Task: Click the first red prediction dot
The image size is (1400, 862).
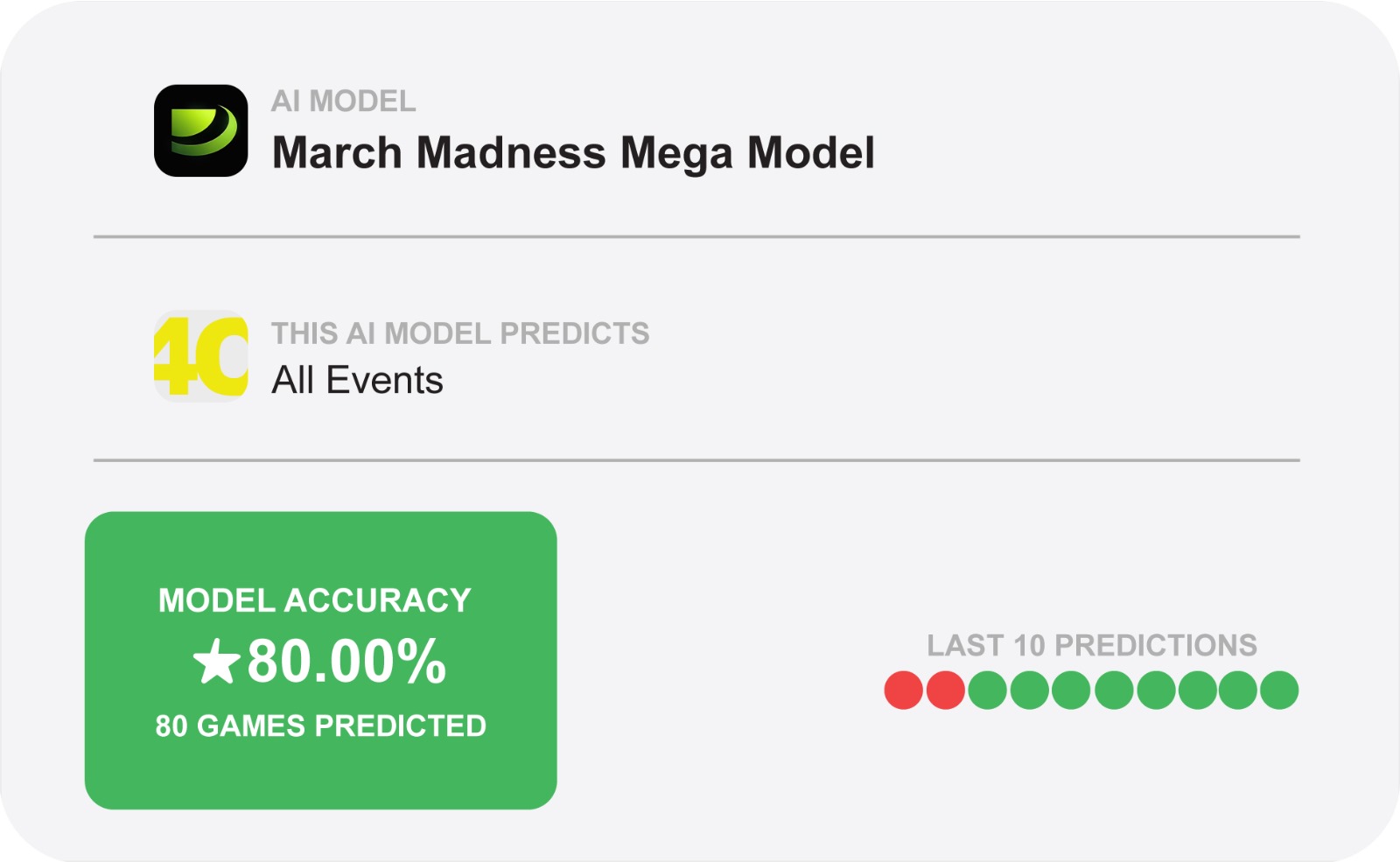Action: pos(904,690)
